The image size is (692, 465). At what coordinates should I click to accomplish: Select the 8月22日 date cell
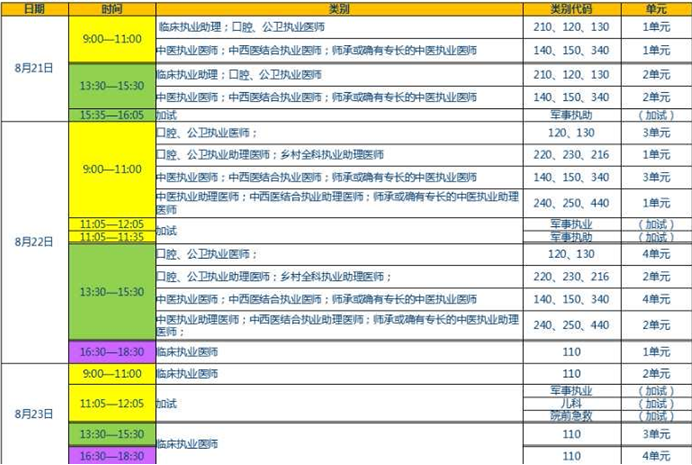click(34, 243)
